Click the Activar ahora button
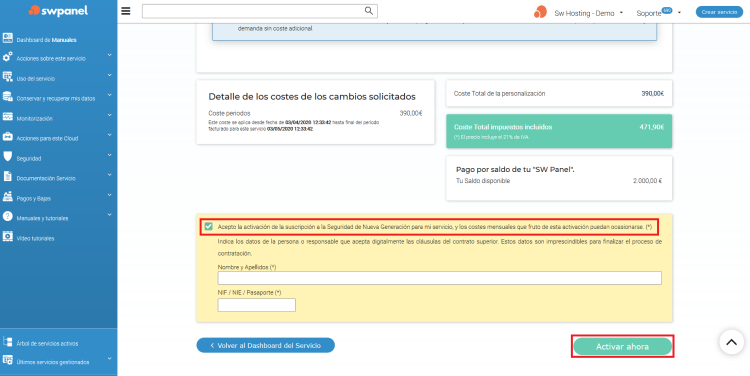 (x=622, y=346)
